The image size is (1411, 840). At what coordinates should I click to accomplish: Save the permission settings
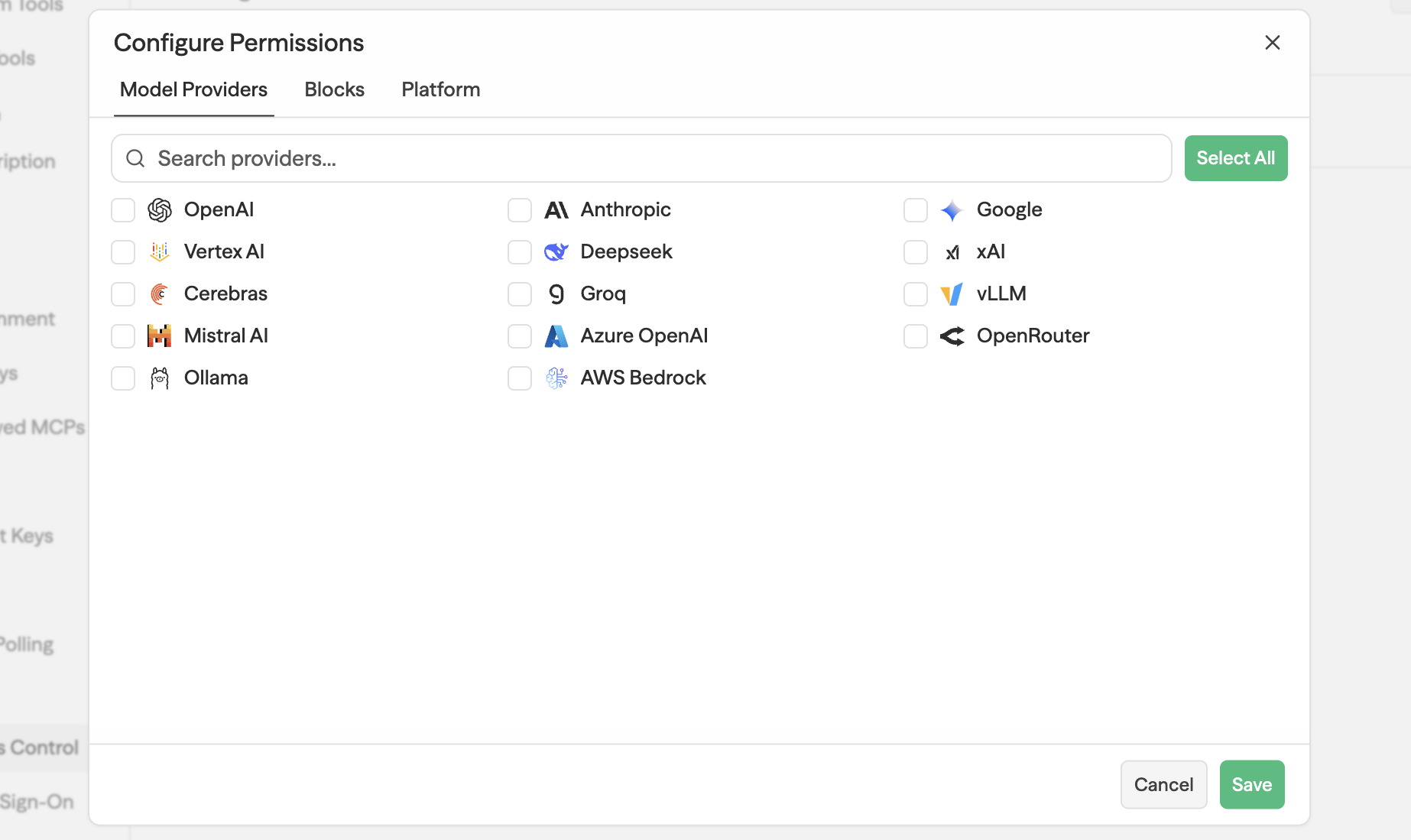coord(1251,784)
